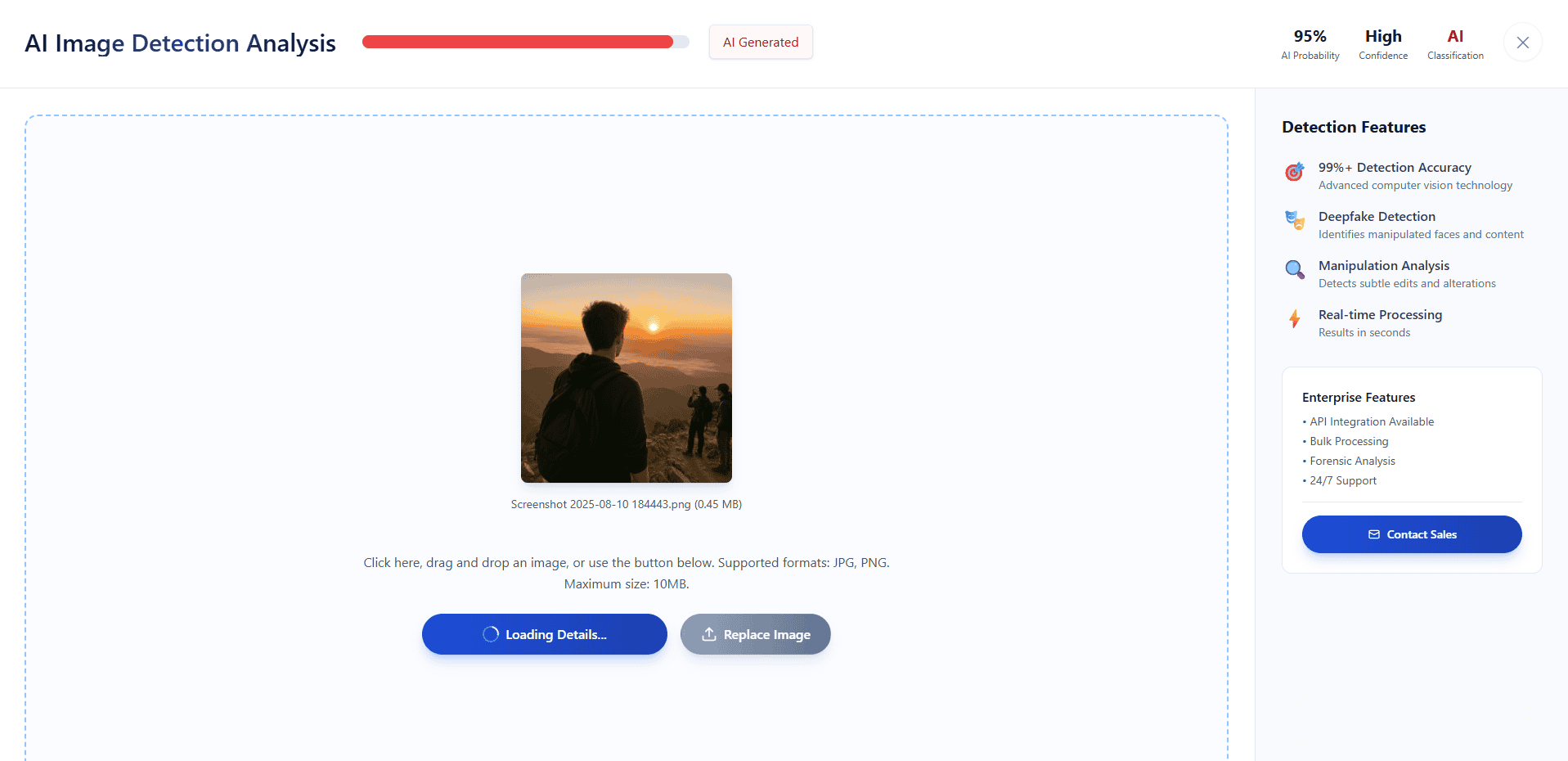Click the red AI probability progress bar
Image resolution: width=1568 pixels, height=761 pixels.
click(x=526, y=42)
